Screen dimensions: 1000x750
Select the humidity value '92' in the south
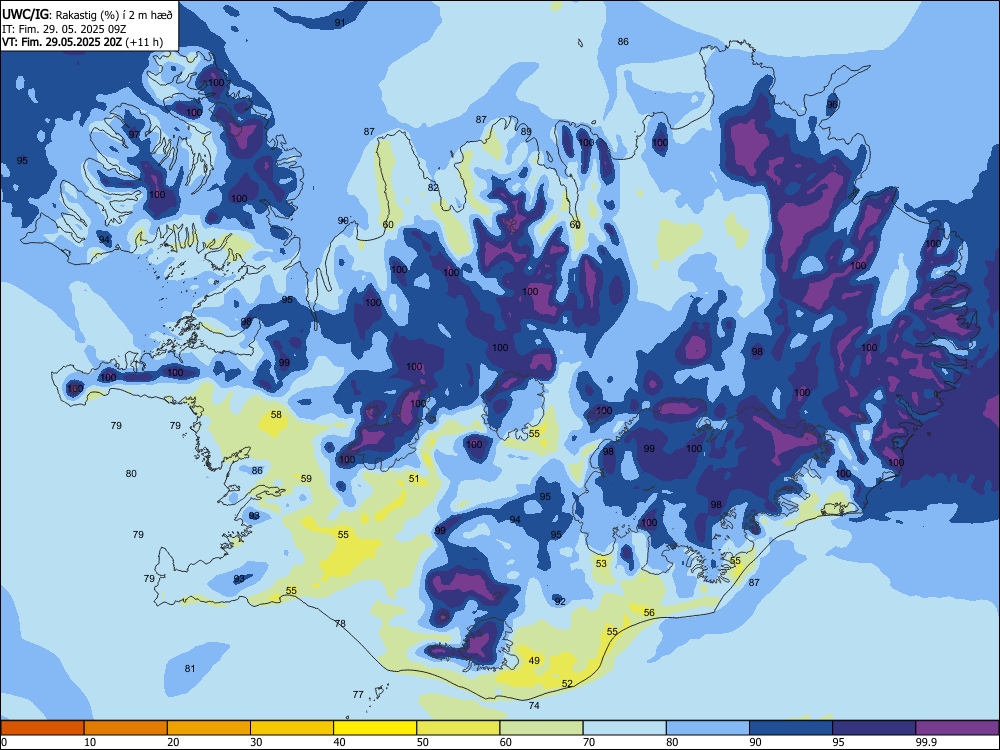click(x=560, y=601)
